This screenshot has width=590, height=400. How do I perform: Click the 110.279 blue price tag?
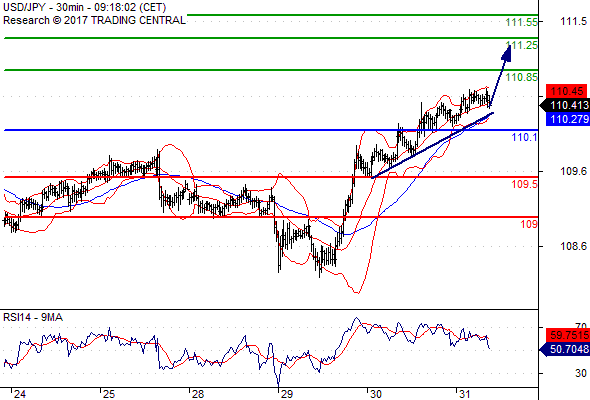point(568,119)
